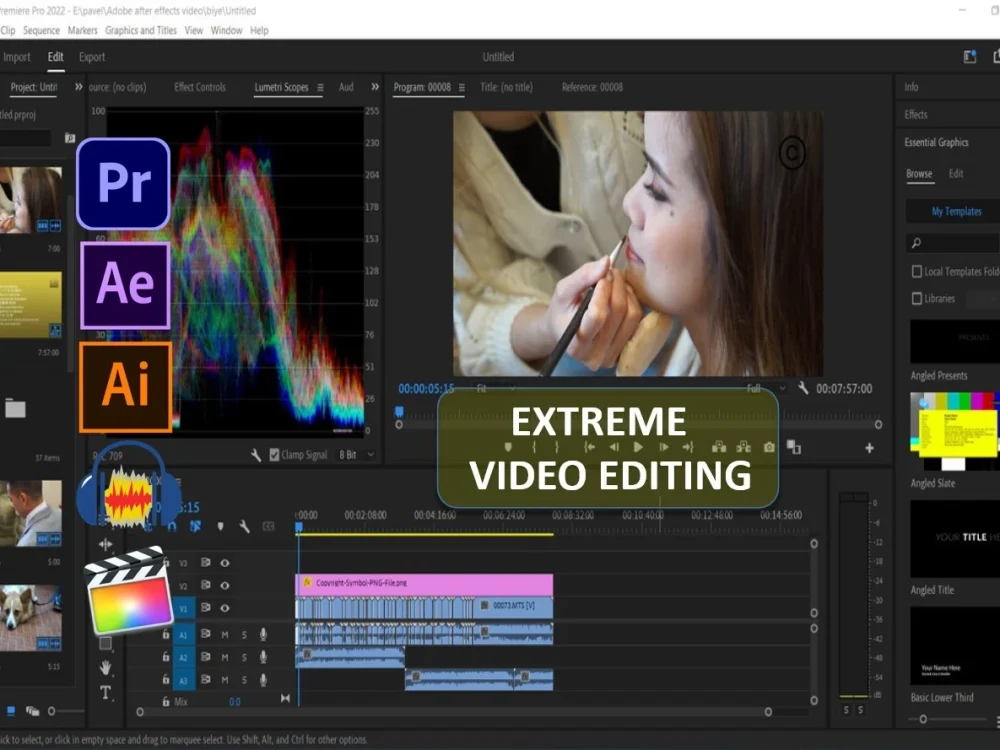Click the wrench icon in the Program monitor
The width and height of the screenshot is (1000, 750).
(x=803, y=389)
